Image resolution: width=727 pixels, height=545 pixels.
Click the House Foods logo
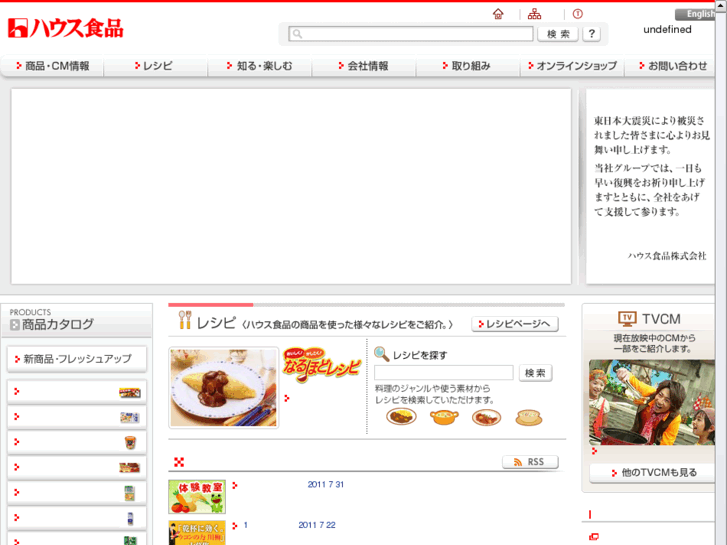tap(66, 28)
